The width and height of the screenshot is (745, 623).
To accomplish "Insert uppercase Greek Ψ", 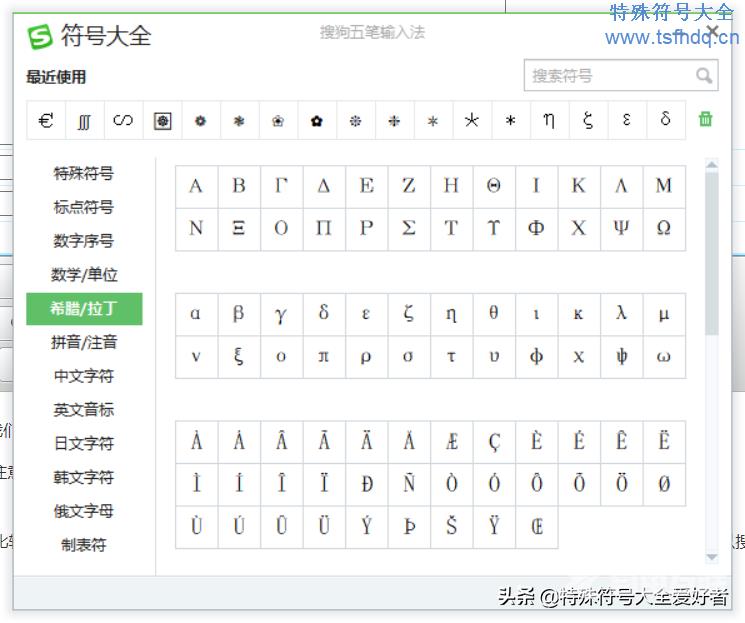I will pyautogui.click(x=621, y=229).
